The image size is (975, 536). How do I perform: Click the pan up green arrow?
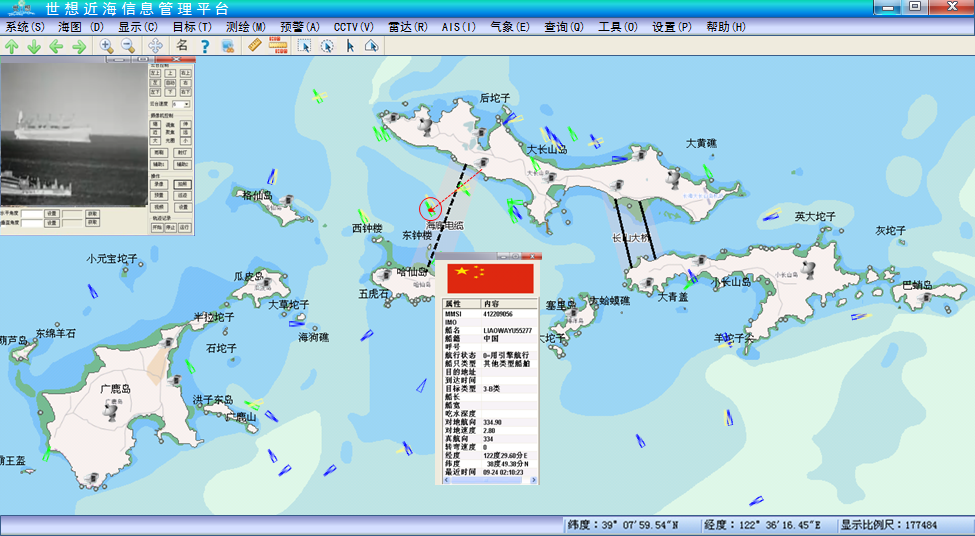pos(12,46)
